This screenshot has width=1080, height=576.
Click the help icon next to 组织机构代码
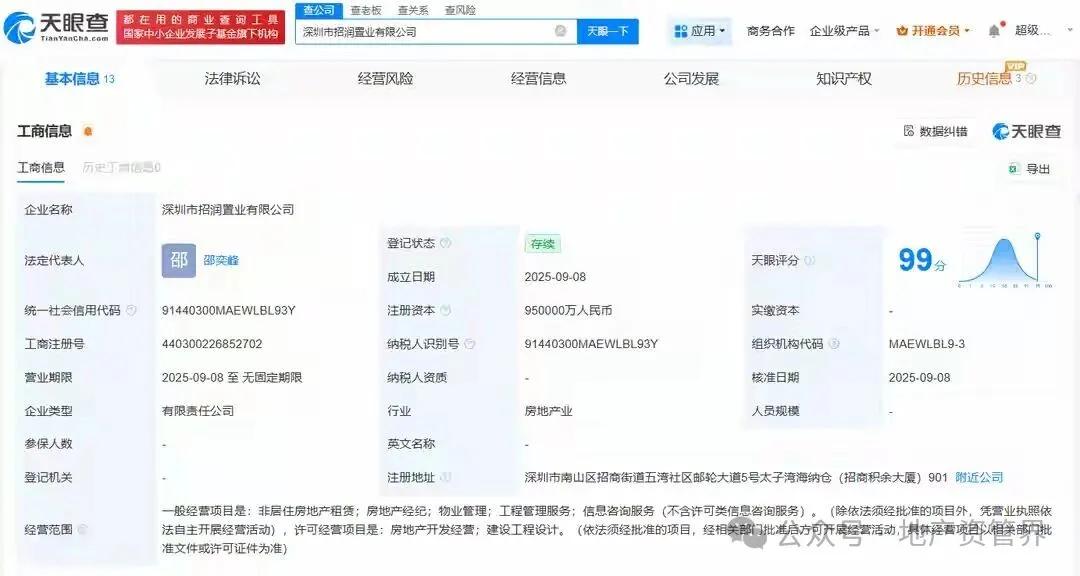[x=833, y=344]
